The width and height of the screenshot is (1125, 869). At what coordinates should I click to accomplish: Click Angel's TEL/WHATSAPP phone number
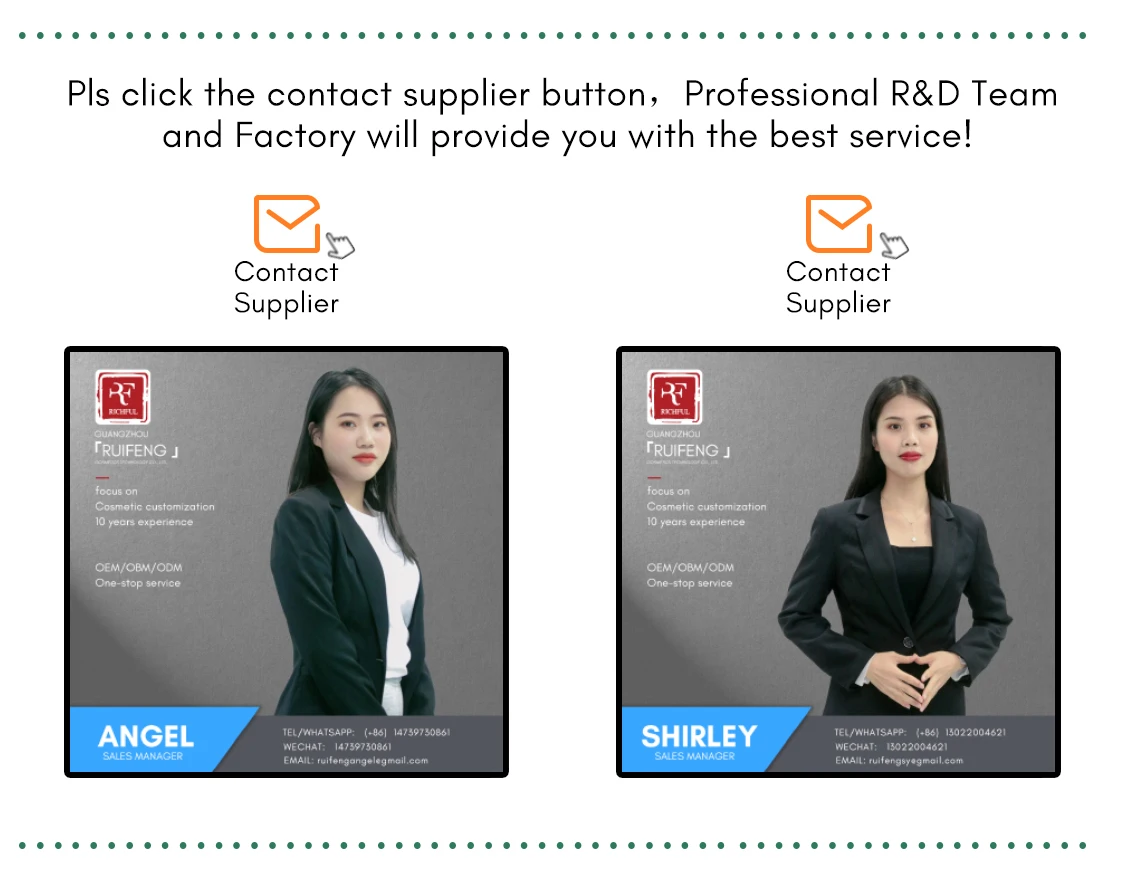407,733
